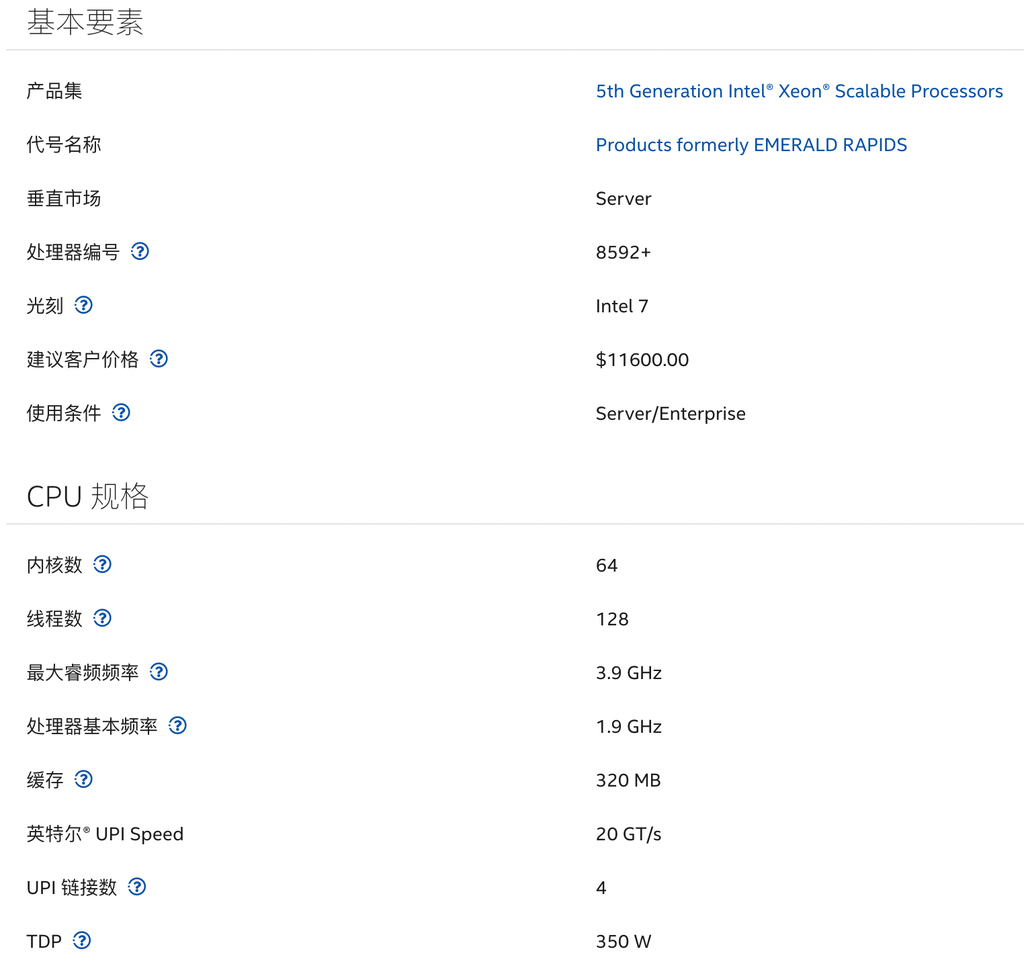Open the question icon beside 使用条件
The width and height of the screenshot is (1024, 978).
pos(121,413)
